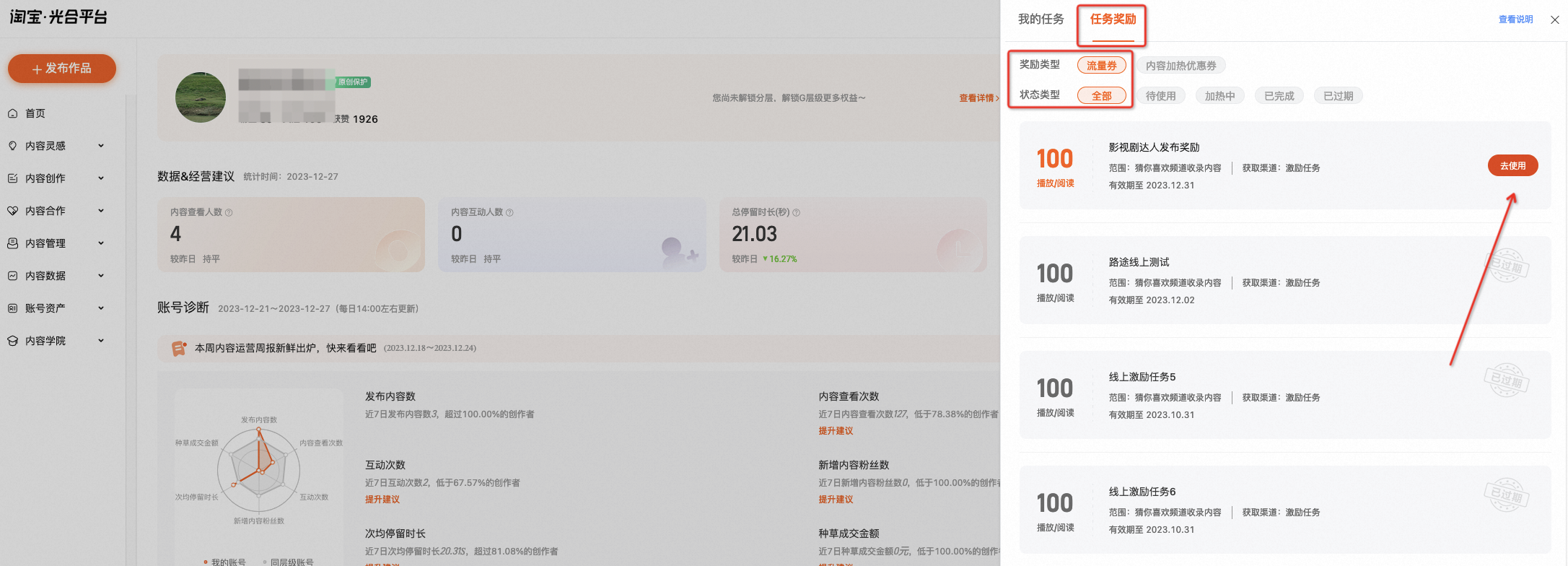The height and width of the screenshot is (566, 1568).
Task: Click the 线上激励任务5 coupon title
Action: (1142, 378)
